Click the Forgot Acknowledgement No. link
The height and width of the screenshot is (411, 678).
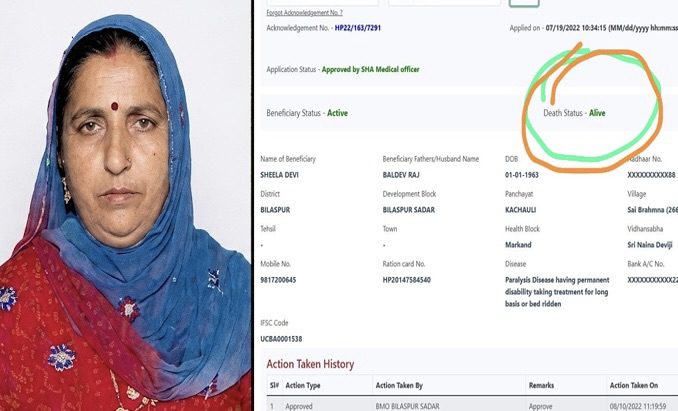point(304,13)
